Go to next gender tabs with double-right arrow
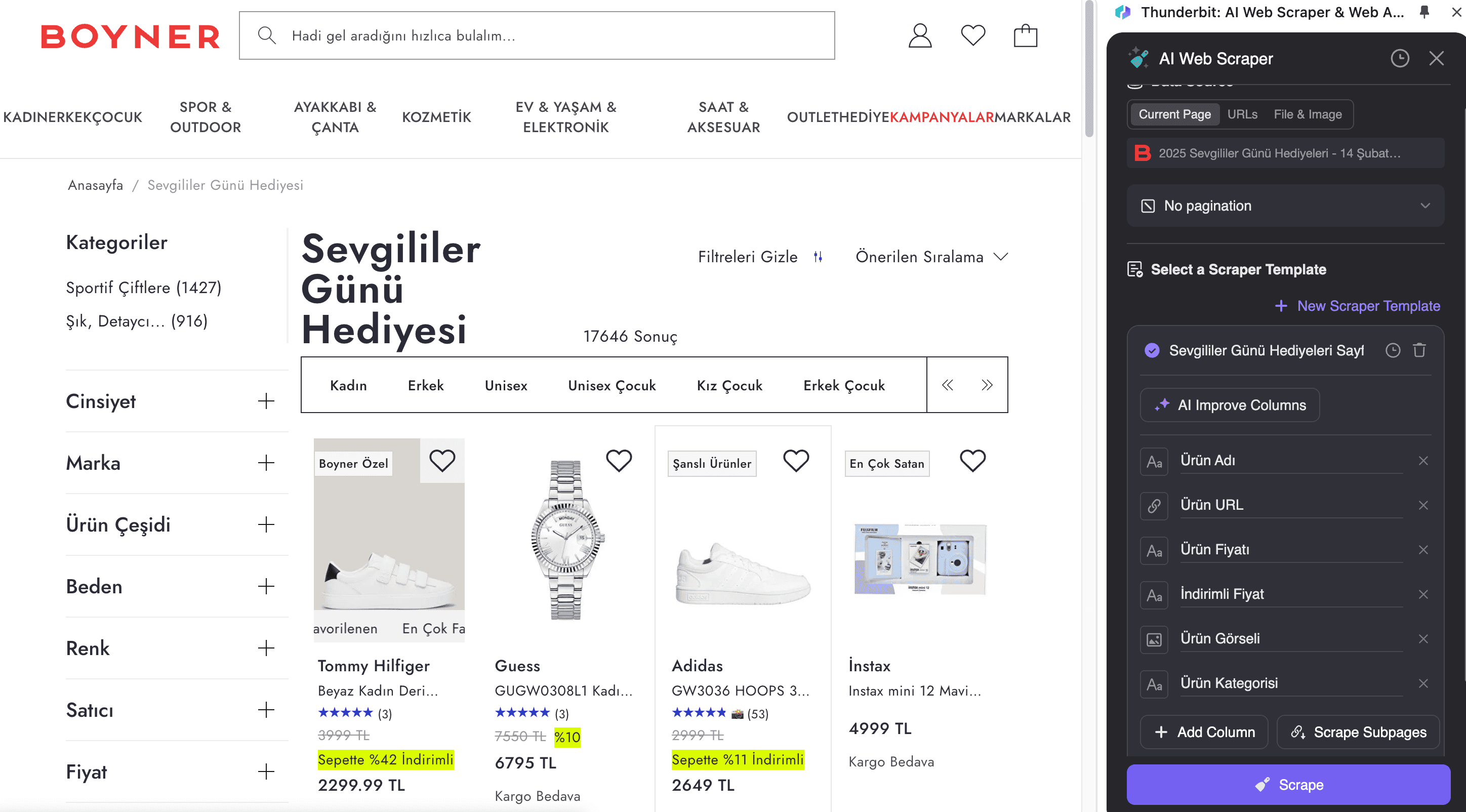Image resolution: width=1466 pixels, height=812 pixels. [987, 385]
